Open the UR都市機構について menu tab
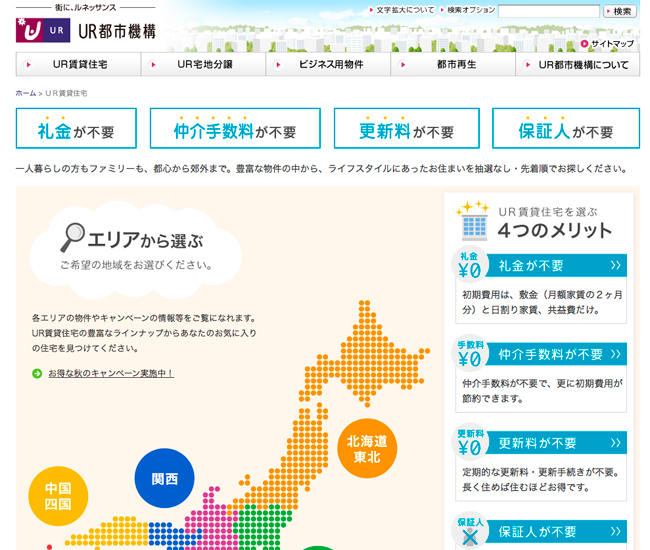The width and height of the screenshot is (650, 550). click(577, 64)
